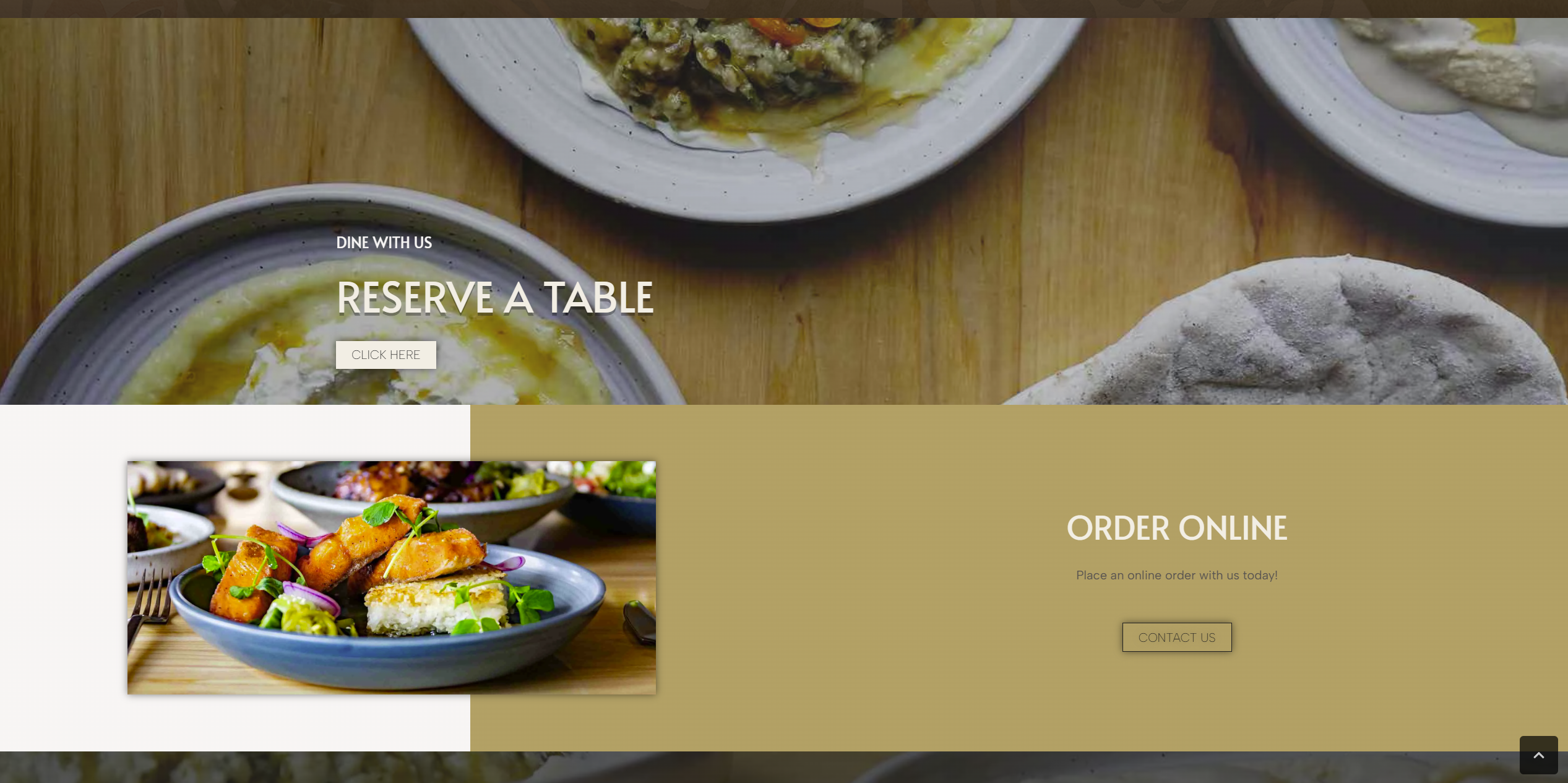Click the CLICK HERE reservation button
The width and height of the screenshot is (1568, 783).
pos(386,355)
